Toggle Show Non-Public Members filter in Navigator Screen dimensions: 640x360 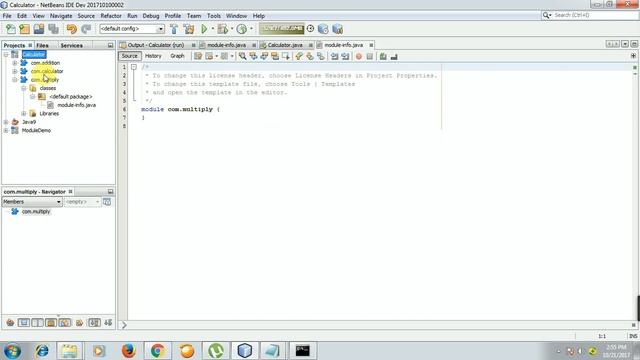tap(51, 323)
